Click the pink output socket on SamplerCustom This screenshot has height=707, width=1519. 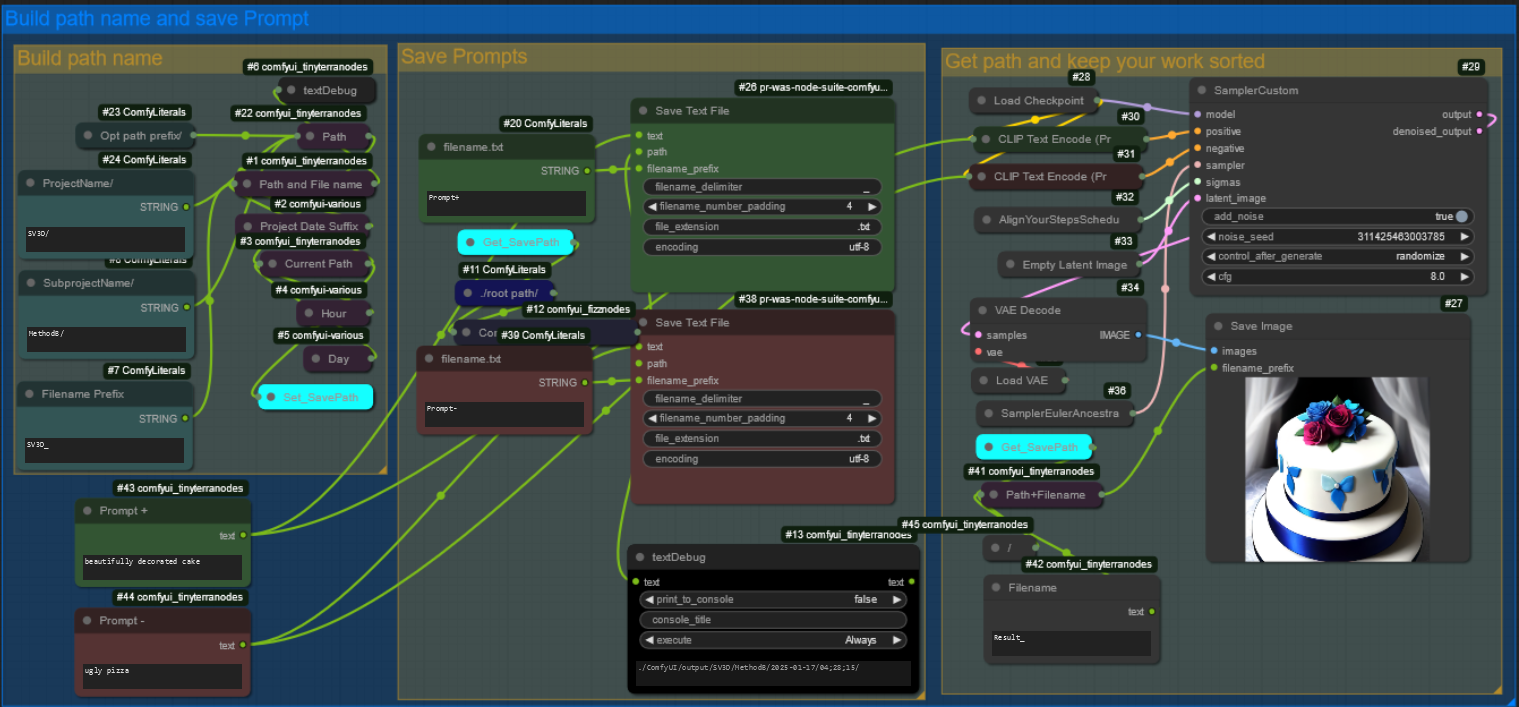click(x=1479, y=115)
